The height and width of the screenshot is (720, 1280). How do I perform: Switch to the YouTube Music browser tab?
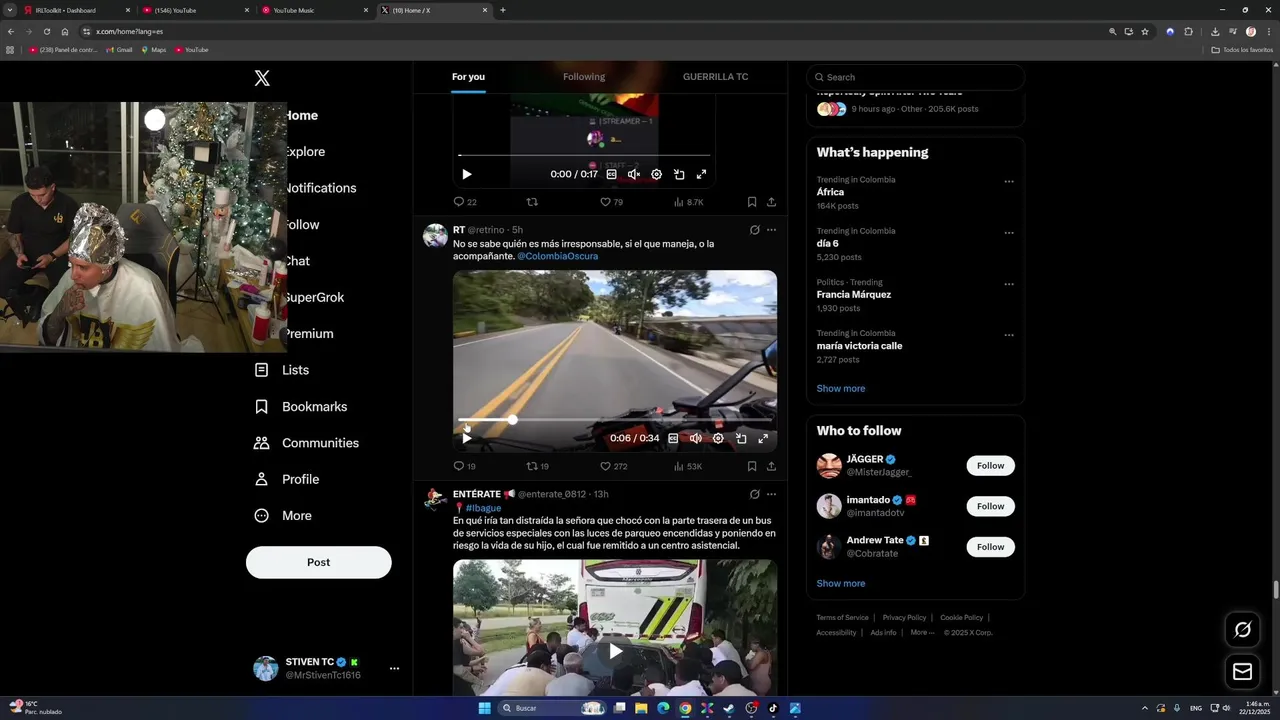coord(314,10)
